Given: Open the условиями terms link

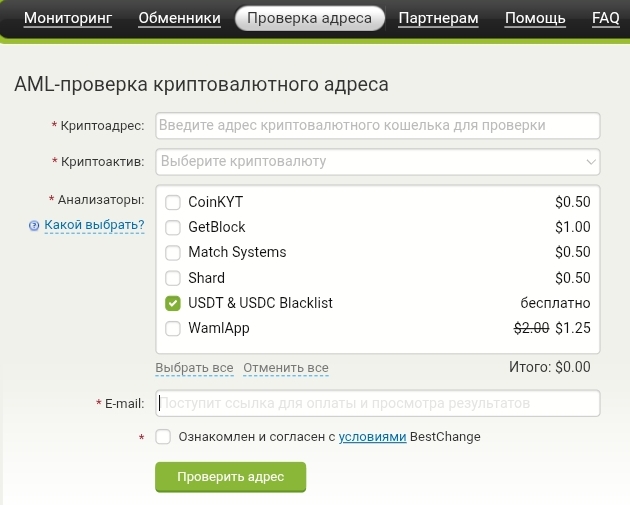Looking at the screenshot, I should coord(372,437).
